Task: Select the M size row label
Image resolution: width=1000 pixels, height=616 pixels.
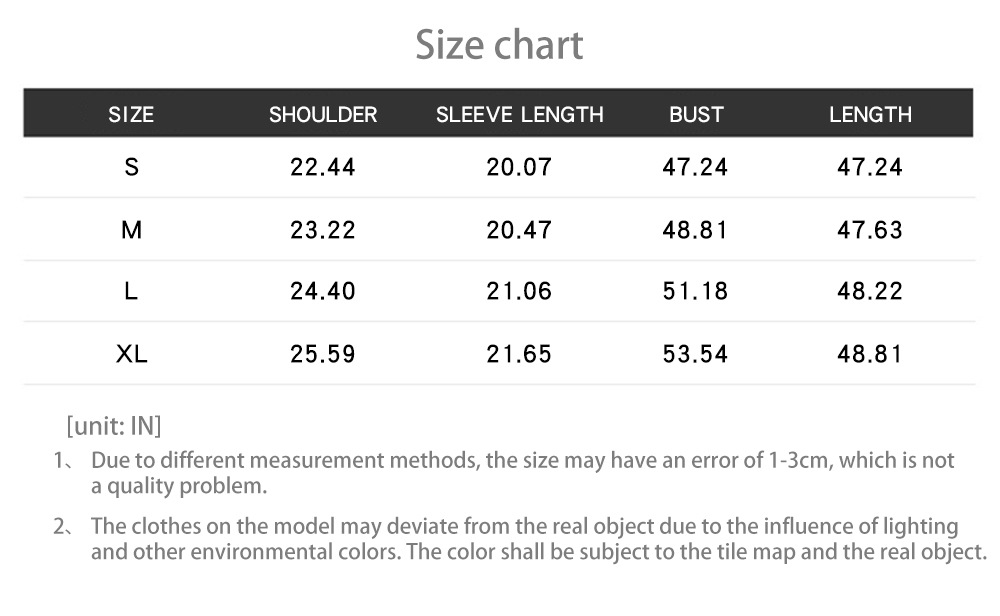Action: coord(131,230)
